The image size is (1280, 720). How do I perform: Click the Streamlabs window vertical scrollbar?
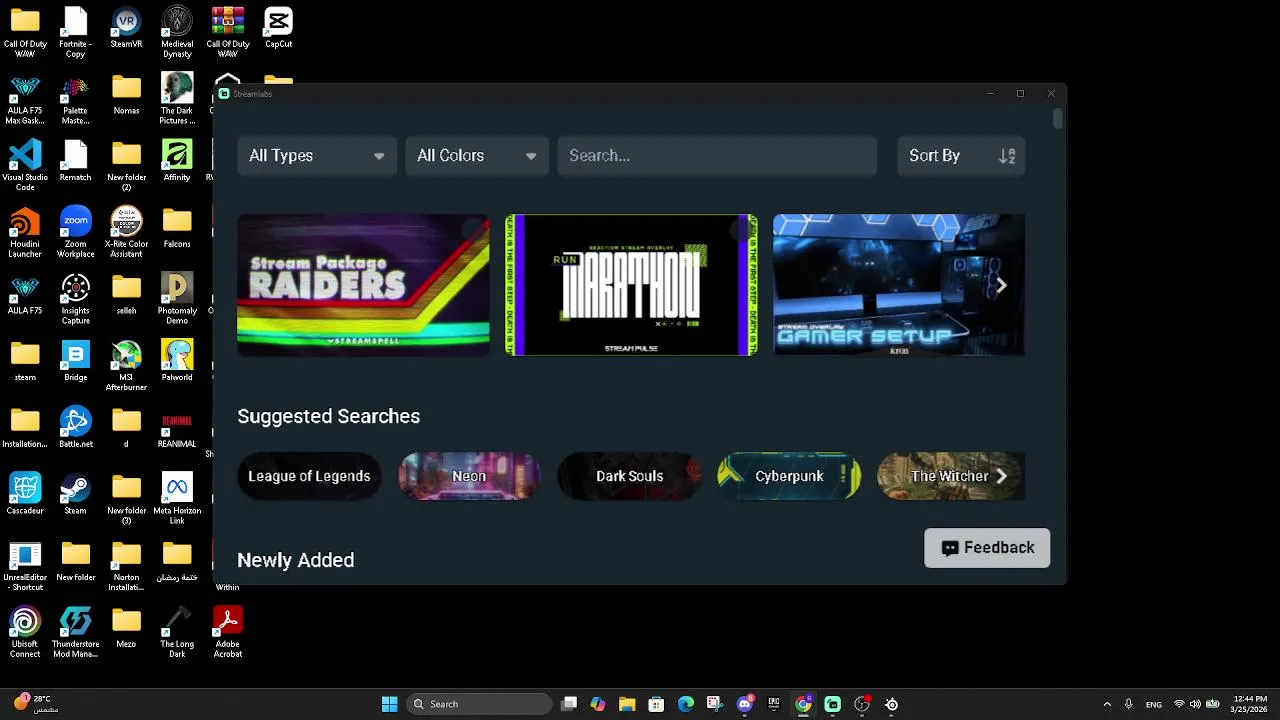(x=1058, y=119)
